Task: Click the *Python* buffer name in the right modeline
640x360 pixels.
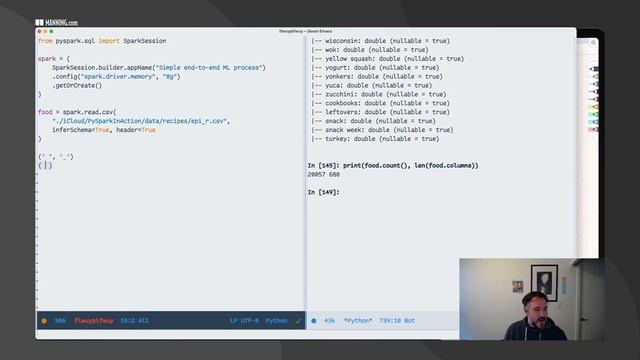Action: [x=358, y=321]
